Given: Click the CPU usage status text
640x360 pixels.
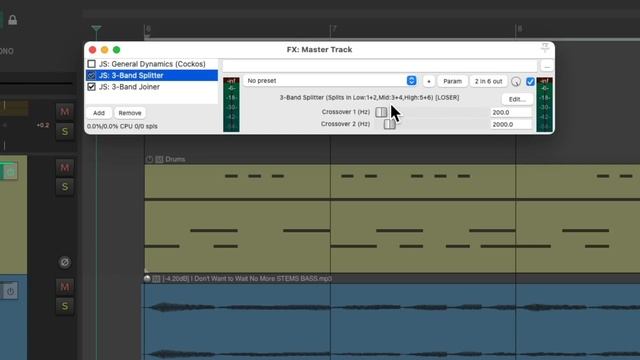Looking at the screenshot, I should coord(122,126).
